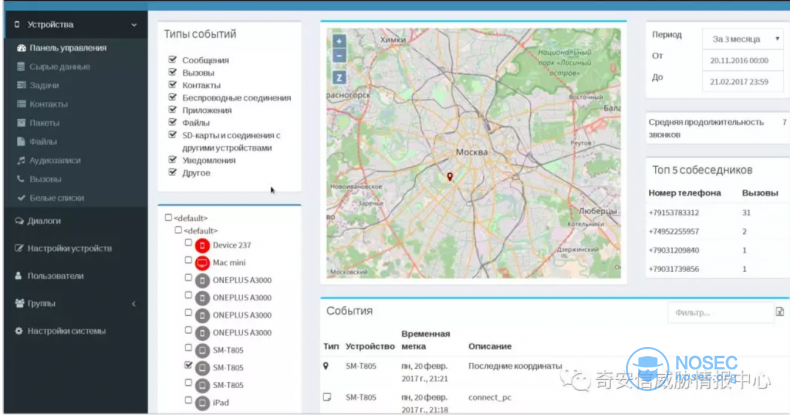790x415 pixels.
Task: Click the От date field
Action: tap(743, 60)
